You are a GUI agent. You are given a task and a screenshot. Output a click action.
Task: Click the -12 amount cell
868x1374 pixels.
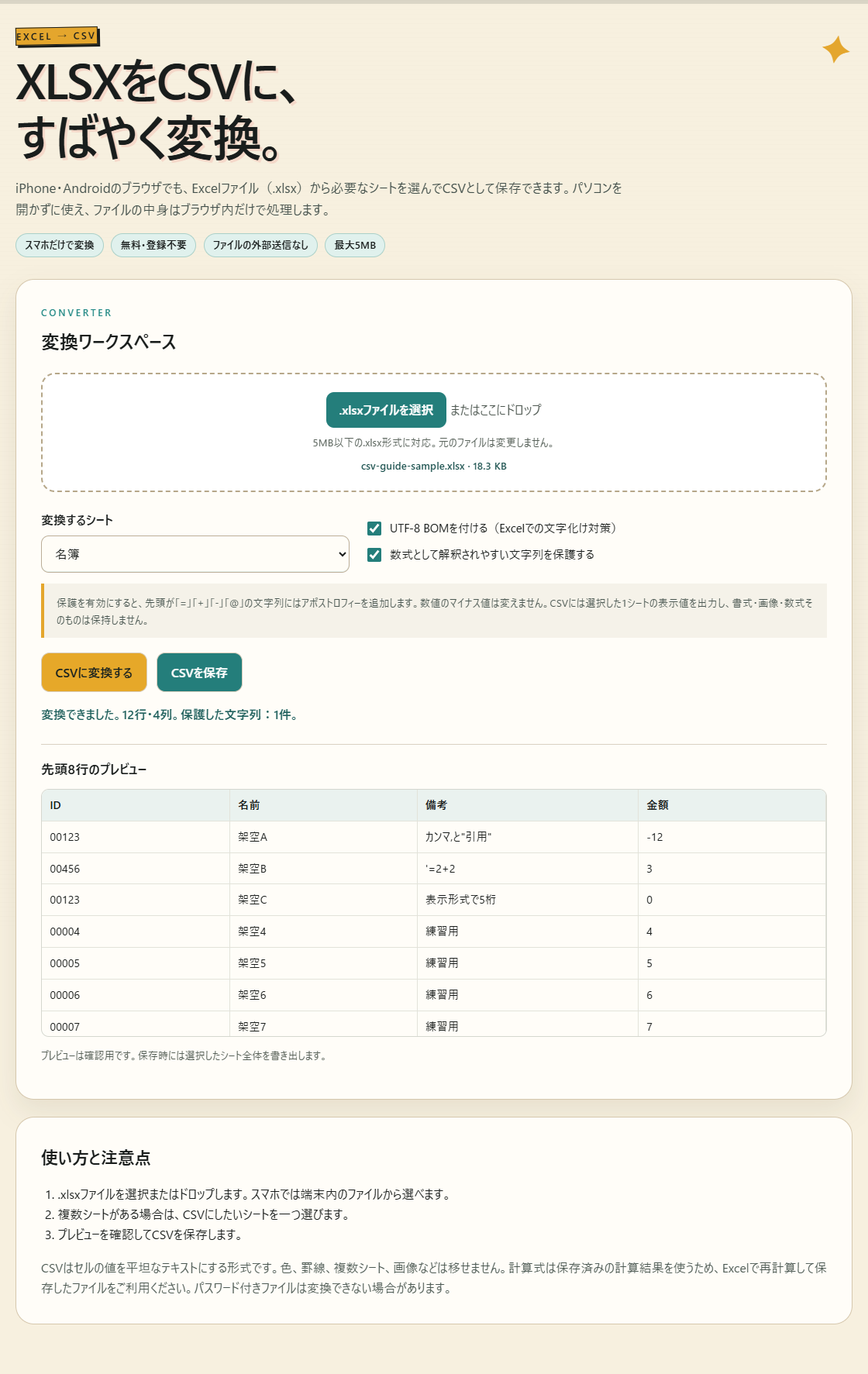click(732, 837)
